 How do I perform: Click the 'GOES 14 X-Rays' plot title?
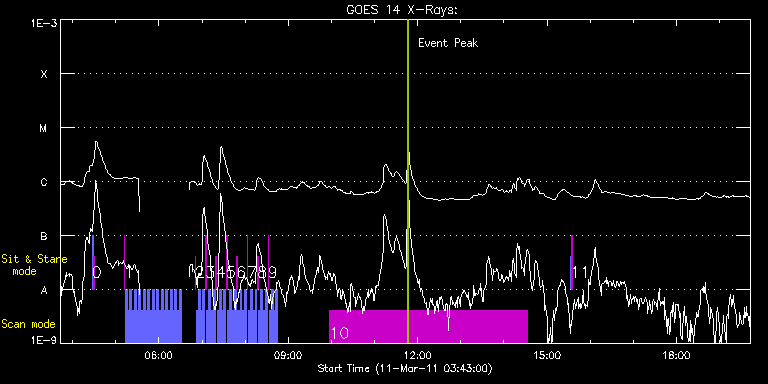[402, 10]
